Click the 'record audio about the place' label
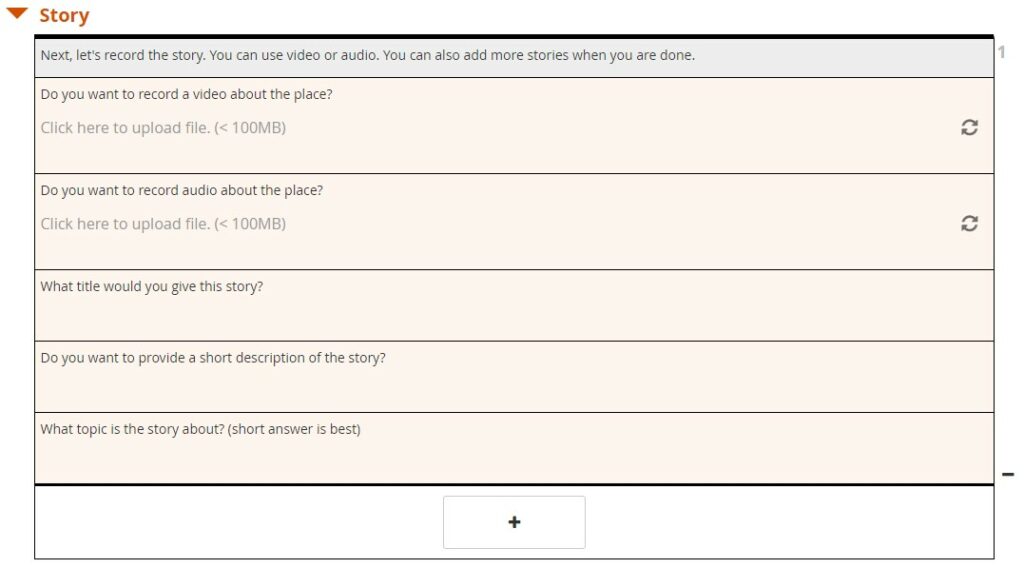The width and height of the screenshot is (1024, 568). pyautogui.click(x=182, y=190)
